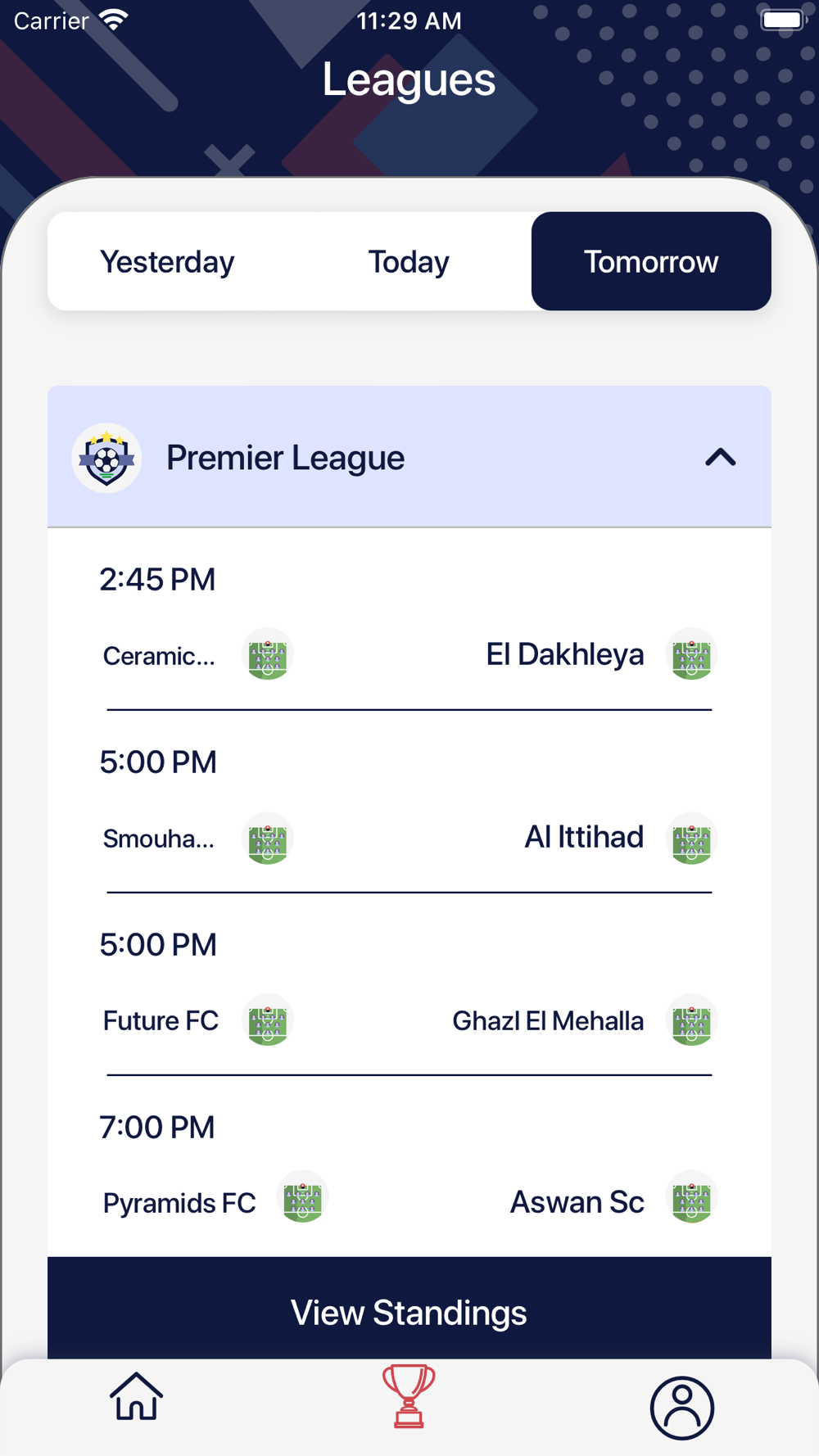Tap the Premier League header title
This screenshot has width=819, height=1456.
pyautogui.click(x=285, y=458)
